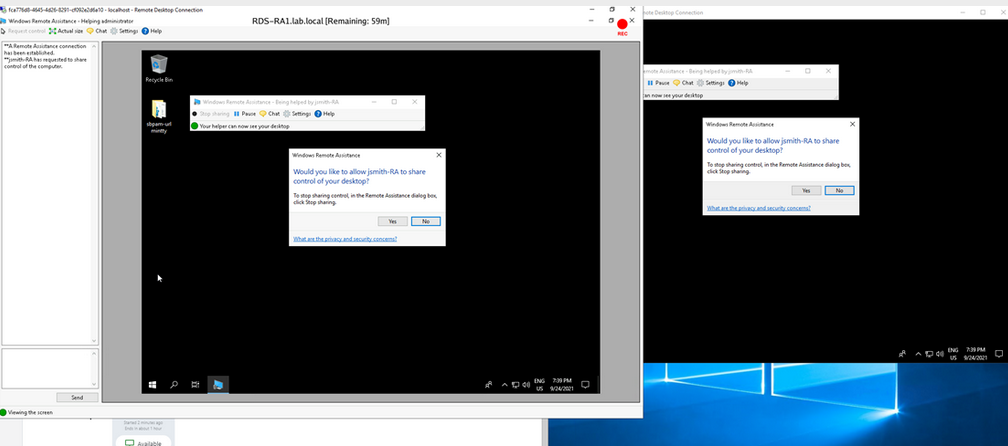Click Yes in the left mirrored sharing dialog
The image size is (1008, 446).
(392, 221)
